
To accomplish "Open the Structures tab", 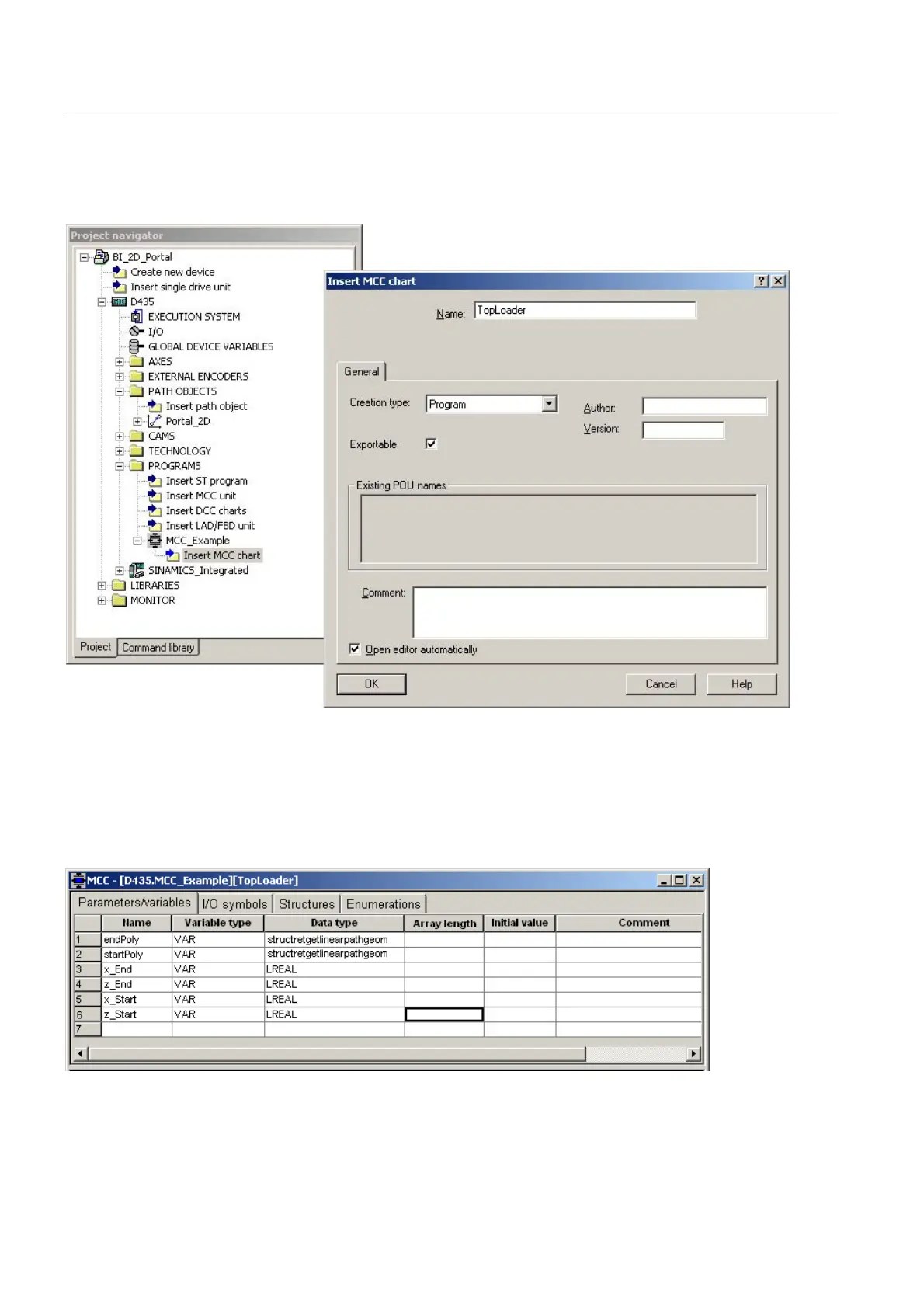I will click(x=307, y=904).
